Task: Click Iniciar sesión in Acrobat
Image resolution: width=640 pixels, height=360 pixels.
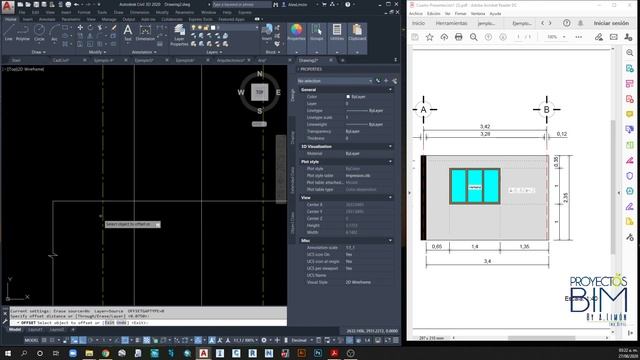Action: 611,23
